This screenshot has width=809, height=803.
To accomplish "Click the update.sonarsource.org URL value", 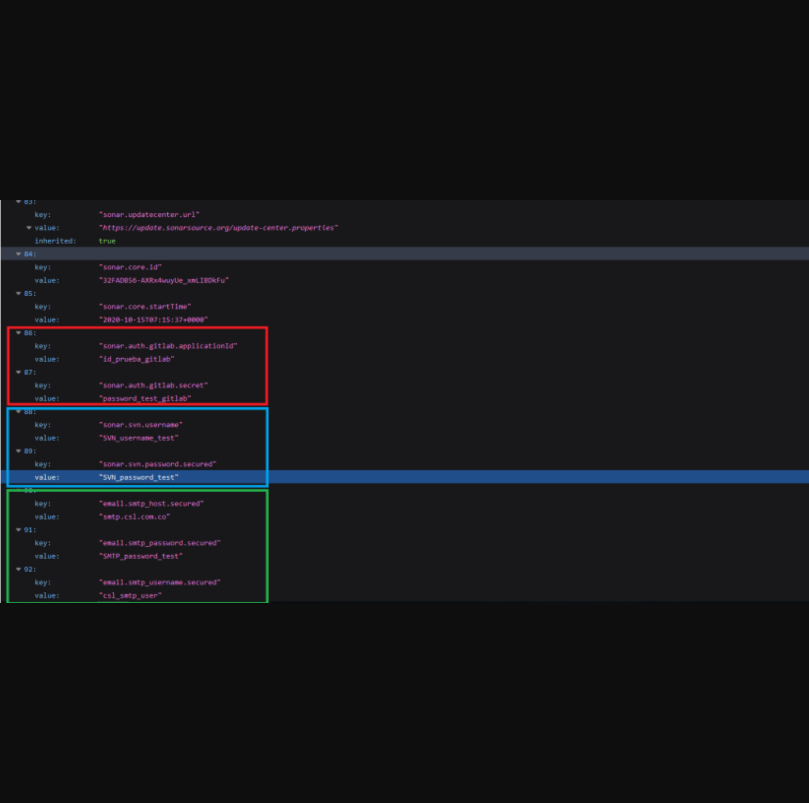I will pos(218,228).
